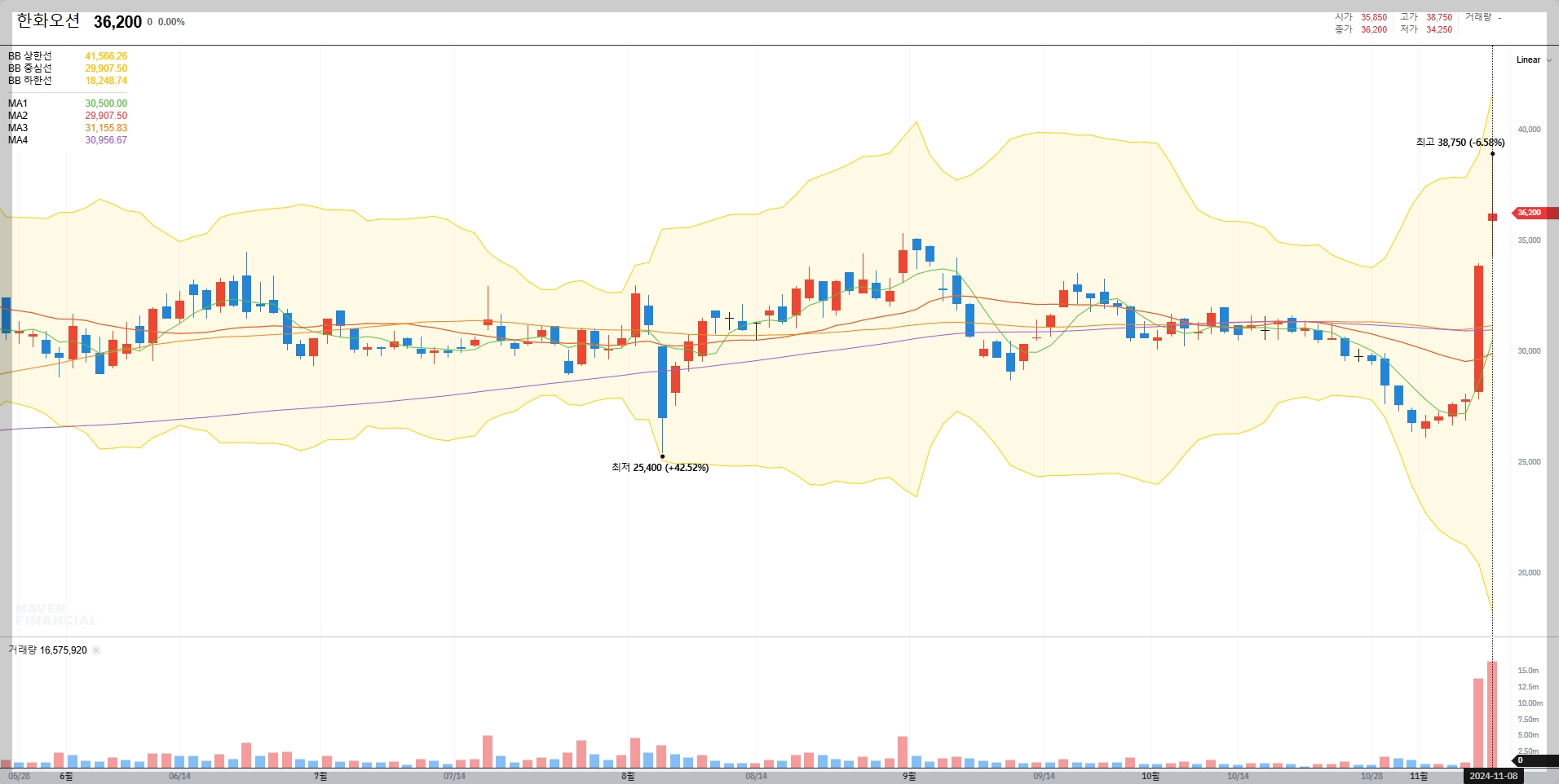Click the 최고 38,750 (-6.58%) annotation

pos(1460,143)
